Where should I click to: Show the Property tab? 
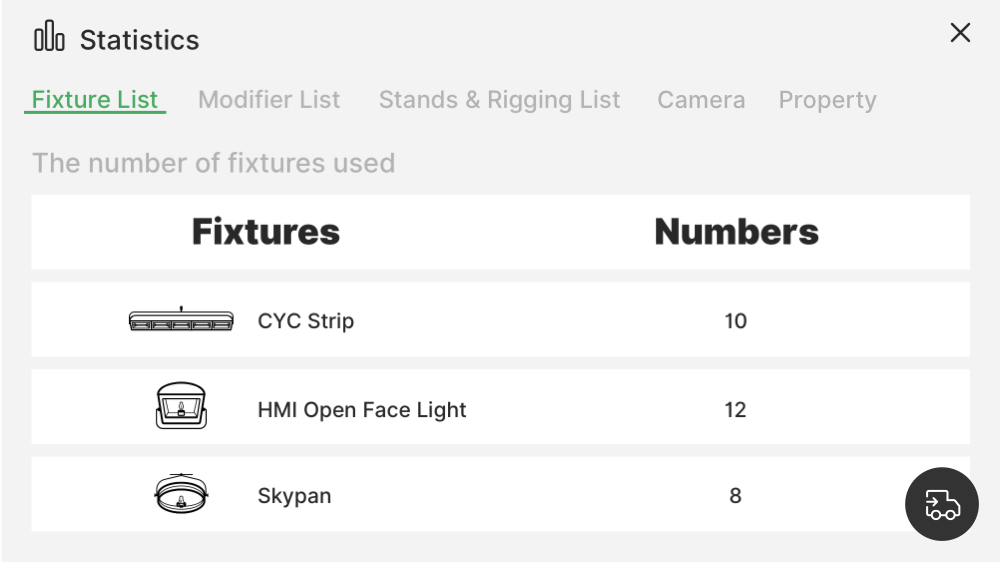point(827,100)
